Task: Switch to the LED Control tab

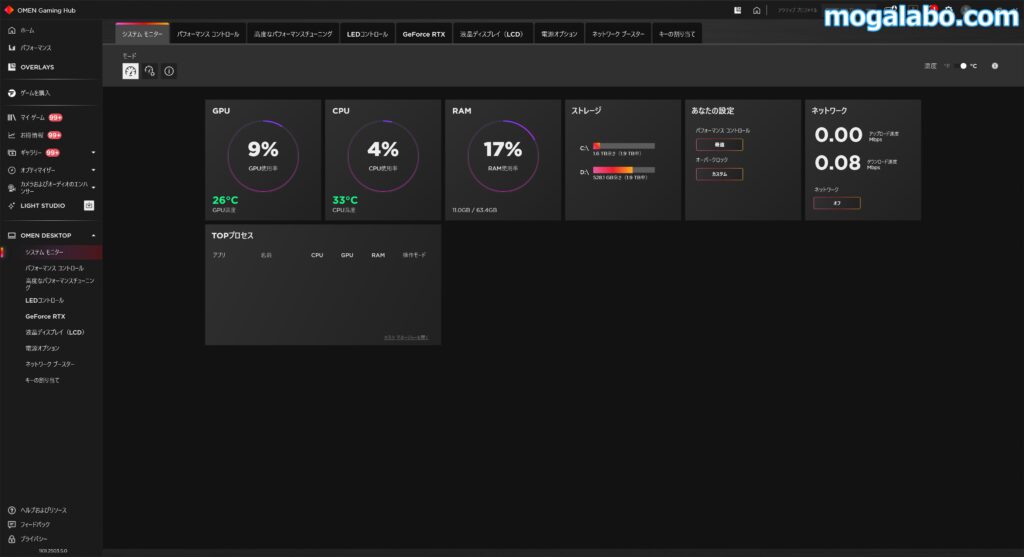Action: [367, 34]
